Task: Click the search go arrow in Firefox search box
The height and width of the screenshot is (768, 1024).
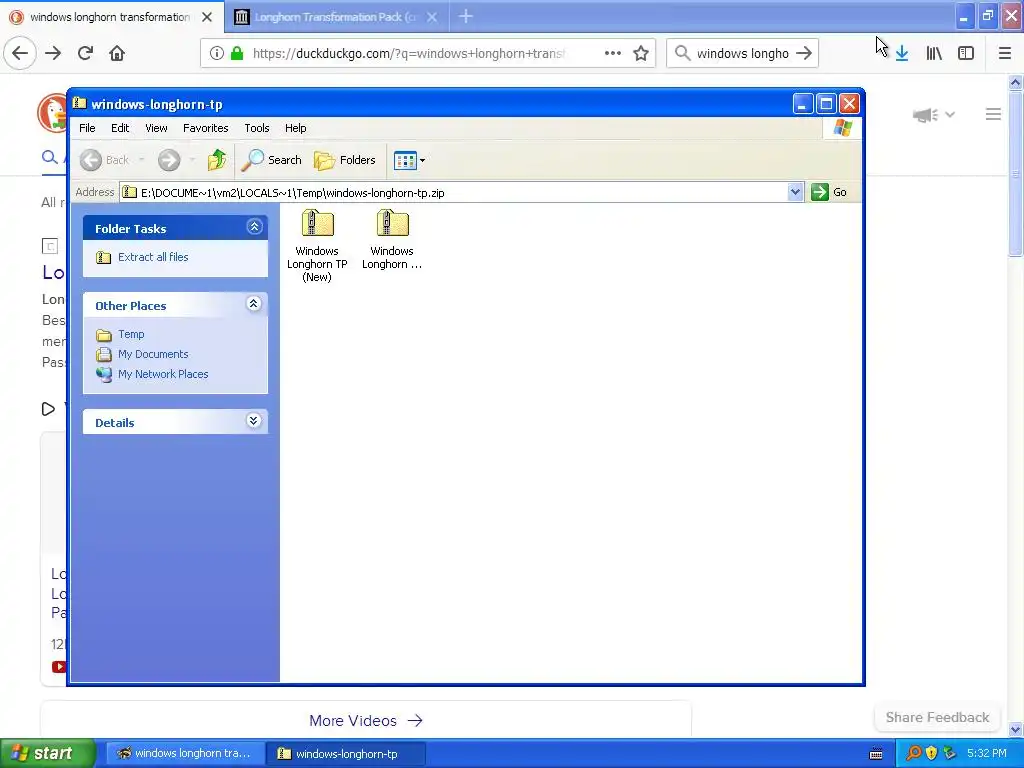Action: [805, 54]
